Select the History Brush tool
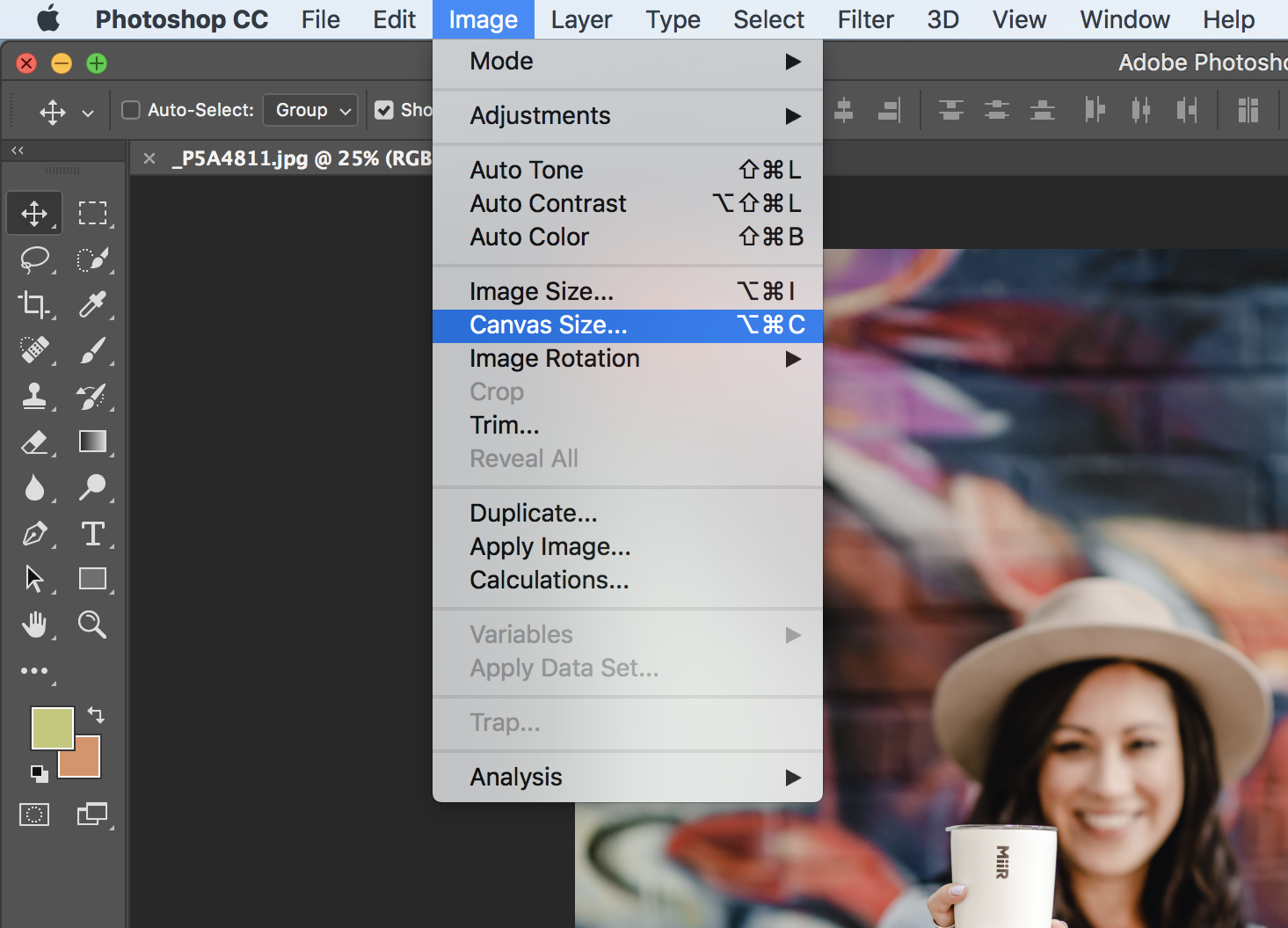This screenshot has height=928, width=1288. tap(92, 396)
